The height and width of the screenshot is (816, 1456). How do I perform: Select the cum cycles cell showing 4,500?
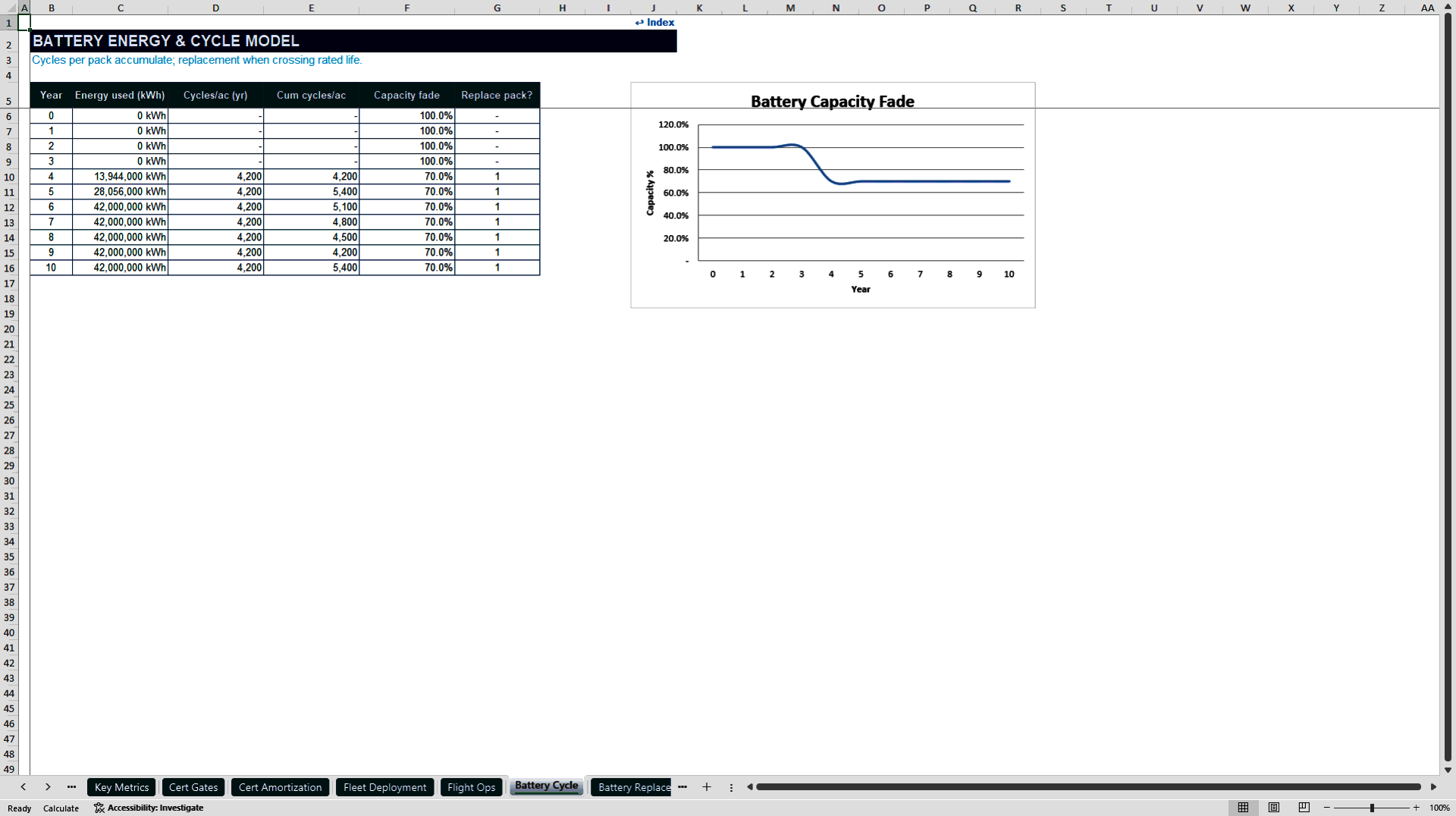click(312, 237)
